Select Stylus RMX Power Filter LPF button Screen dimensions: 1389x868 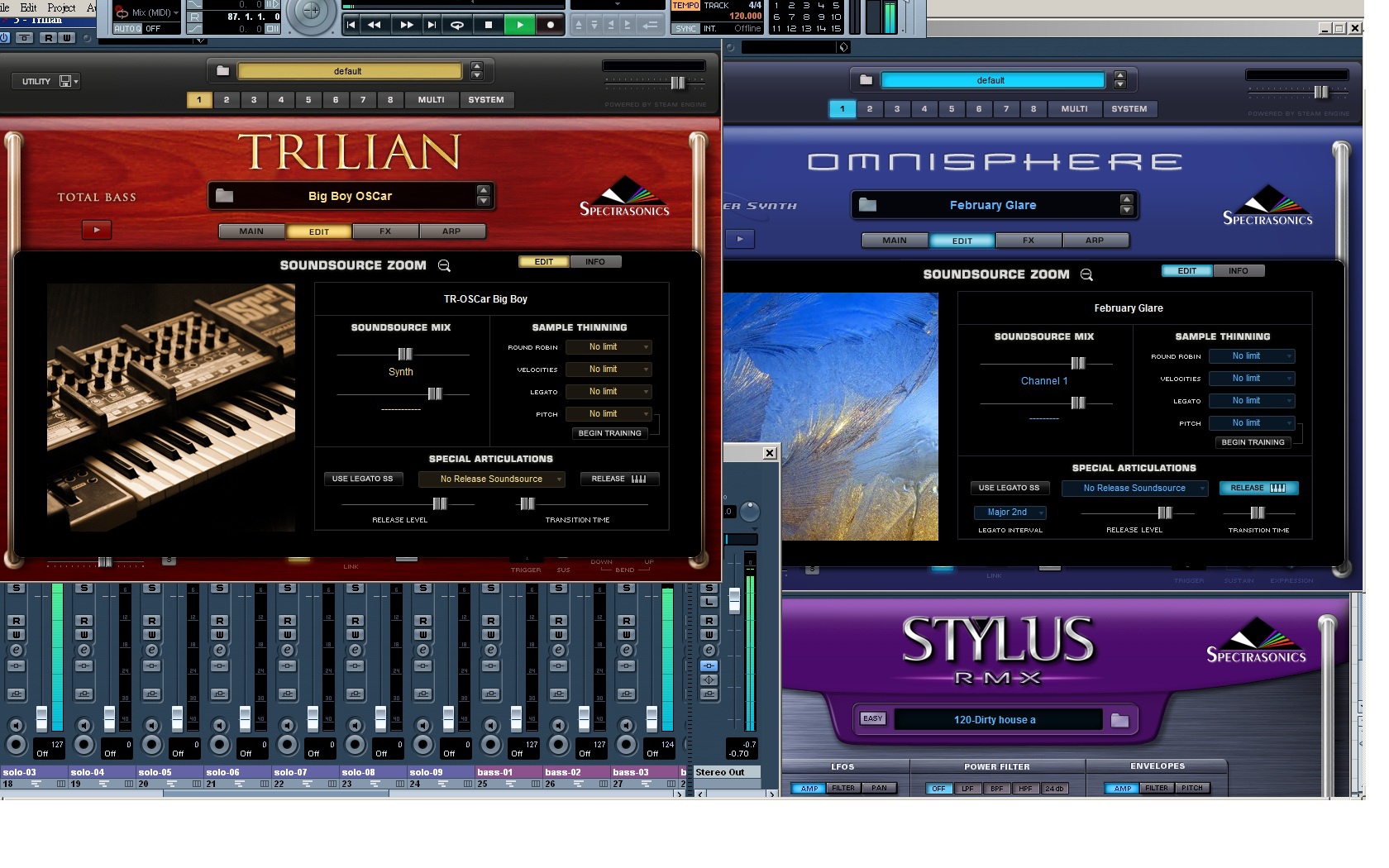coord(967,789)
